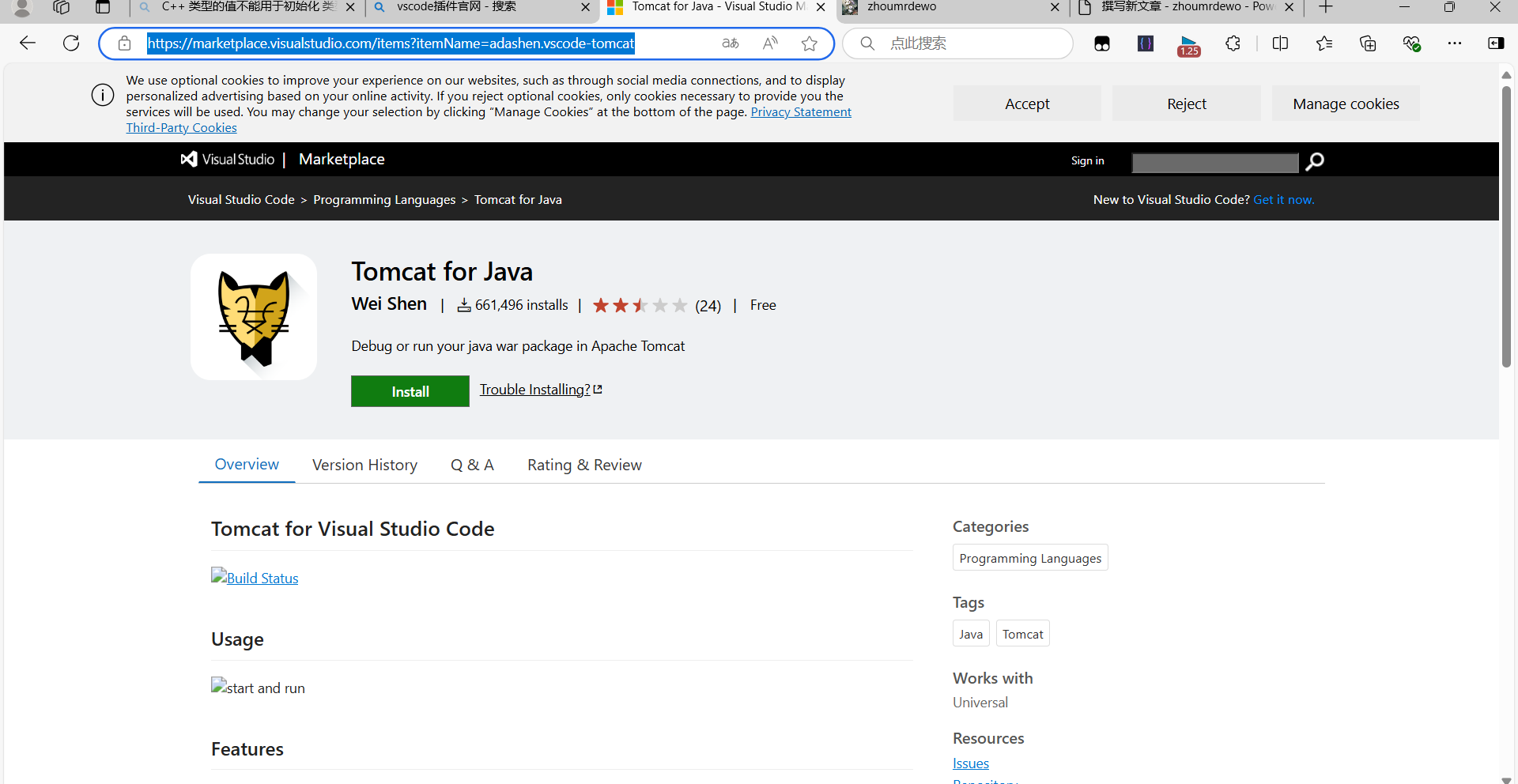Click Manage cookies button
This screenshot has width=1518, height=784.
[1346, 104]
